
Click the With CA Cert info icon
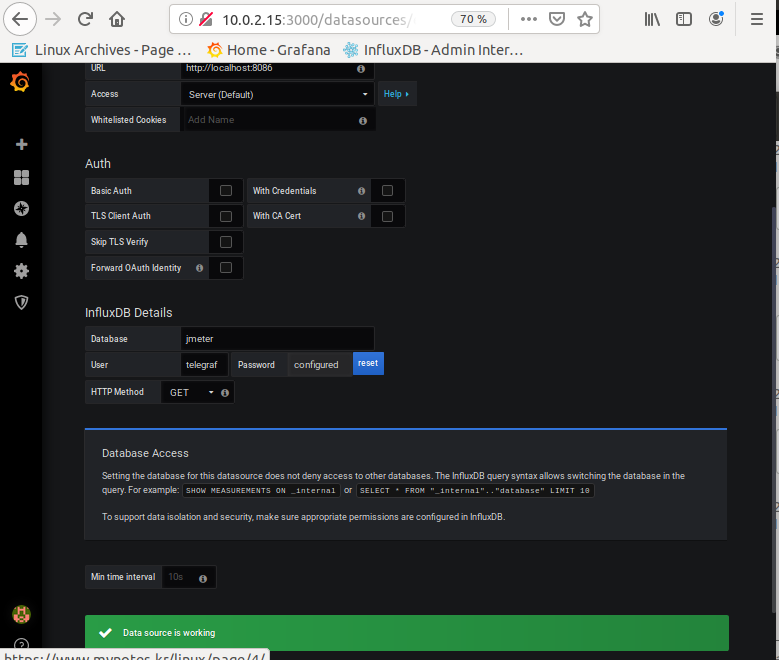[x=362, y=216]
